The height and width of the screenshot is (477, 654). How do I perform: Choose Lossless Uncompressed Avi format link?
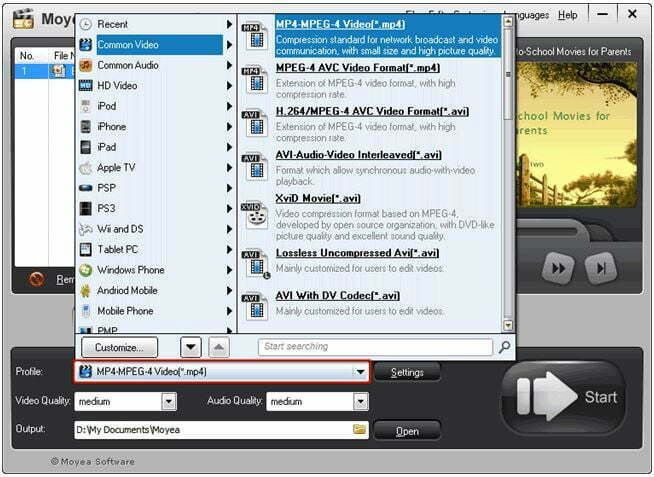point(357,253)
